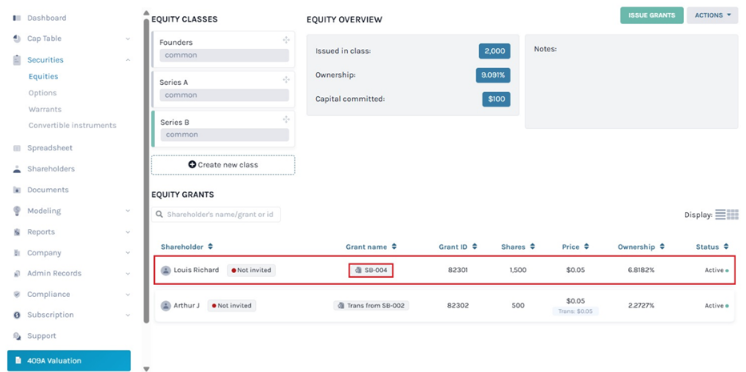Expand the Cap Table menu chevron
The height and width of the screenshot is (372, 746).
pyautogui.click(x=128, y=39)
